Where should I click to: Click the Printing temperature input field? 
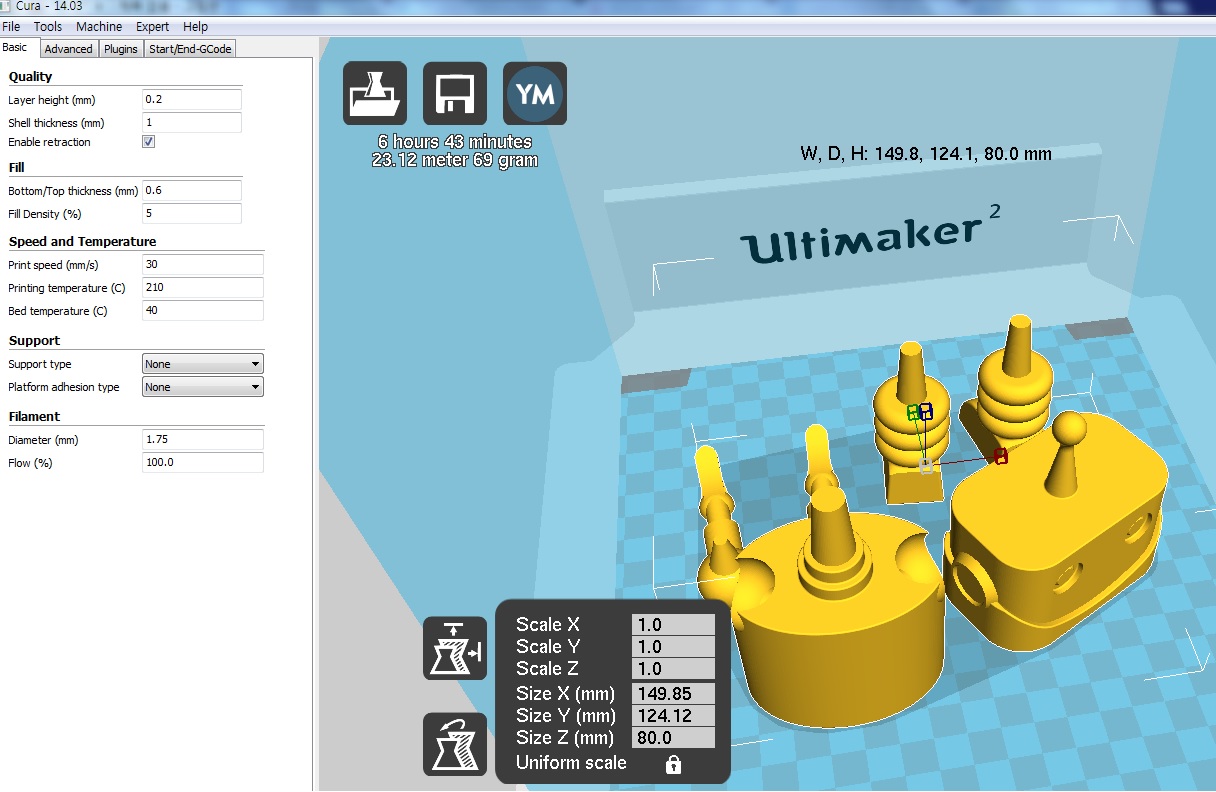coord(203,288)
